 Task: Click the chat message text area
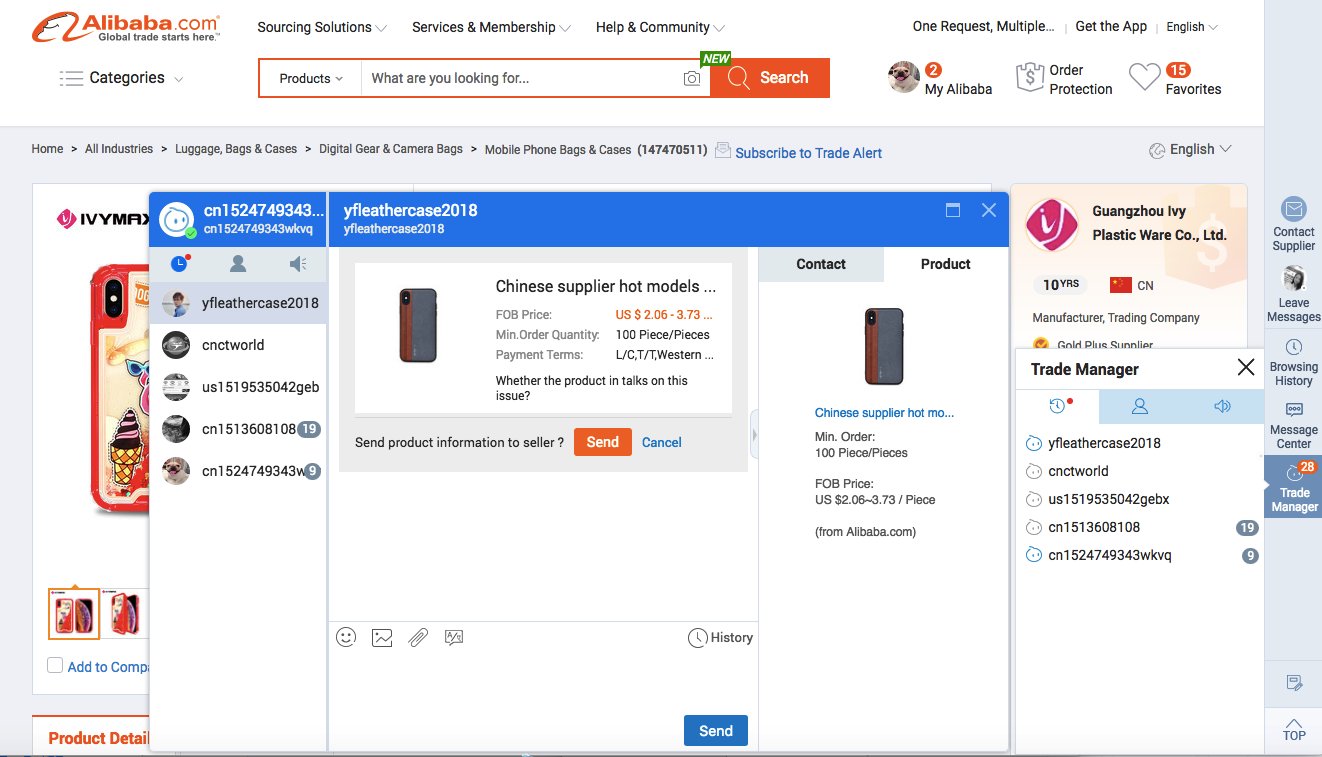click(543, 682)
